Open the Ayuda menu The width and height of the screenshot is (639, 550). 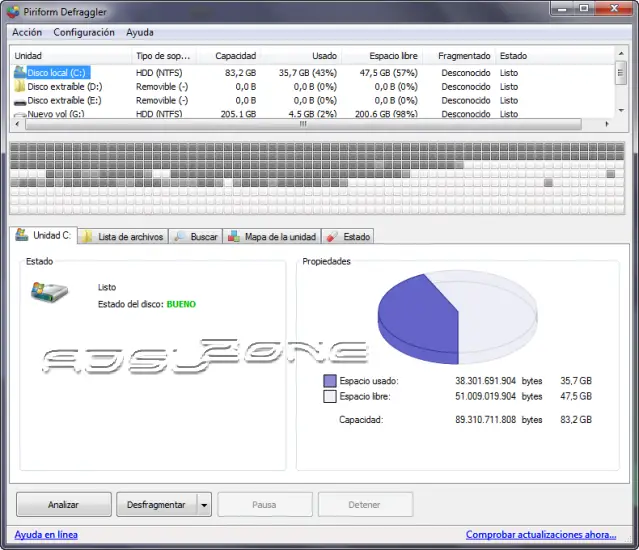click(140, 32)
